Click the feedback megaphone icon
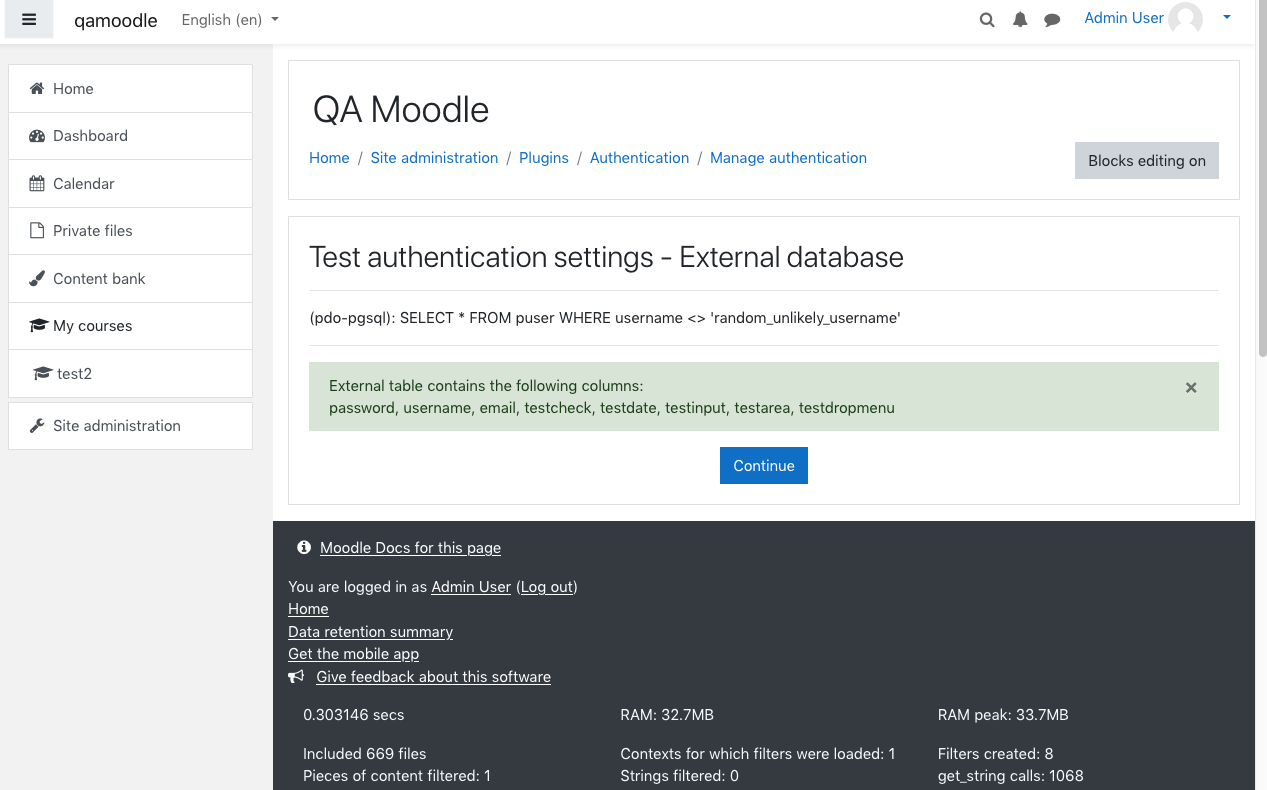The width and height of the screenshot is (1267, 790). [296, 677]
